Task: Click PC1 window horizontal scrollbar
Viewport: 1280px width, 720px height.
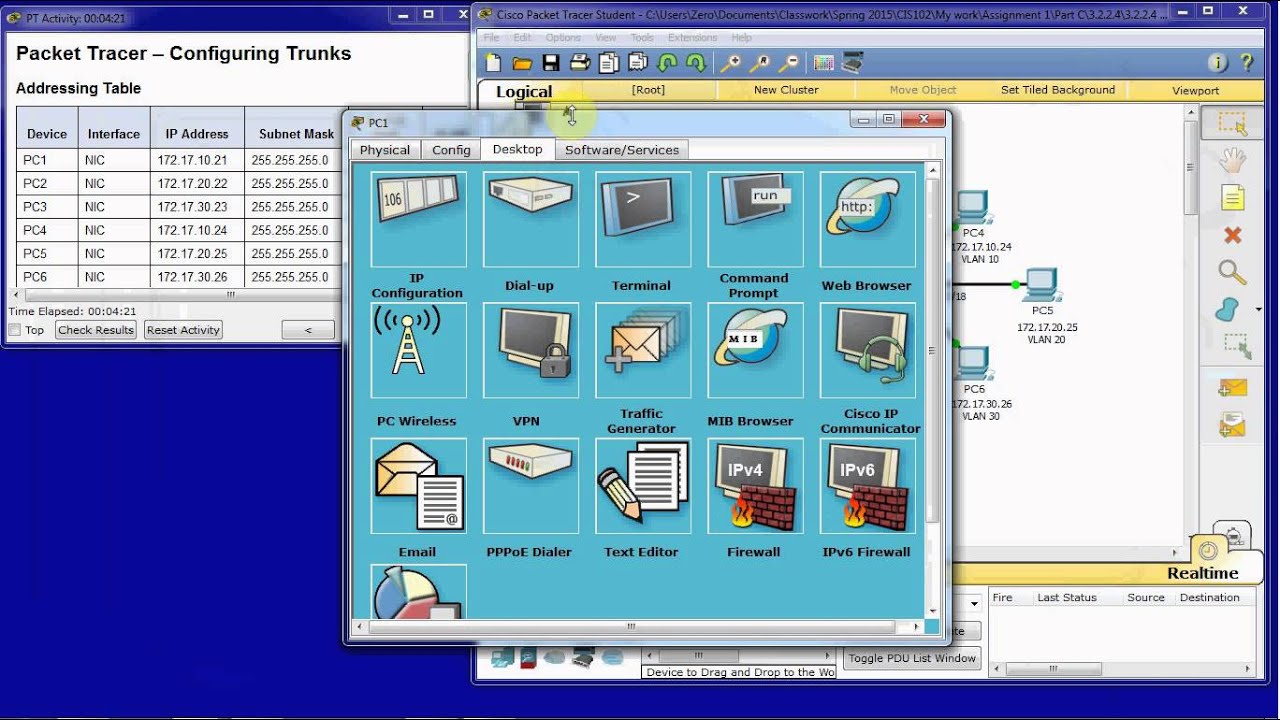Action: click(632, 627)
